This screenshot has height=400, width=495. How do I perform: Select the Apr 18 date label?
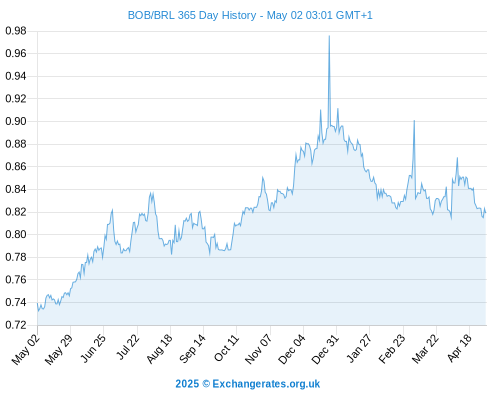[459, 348]
